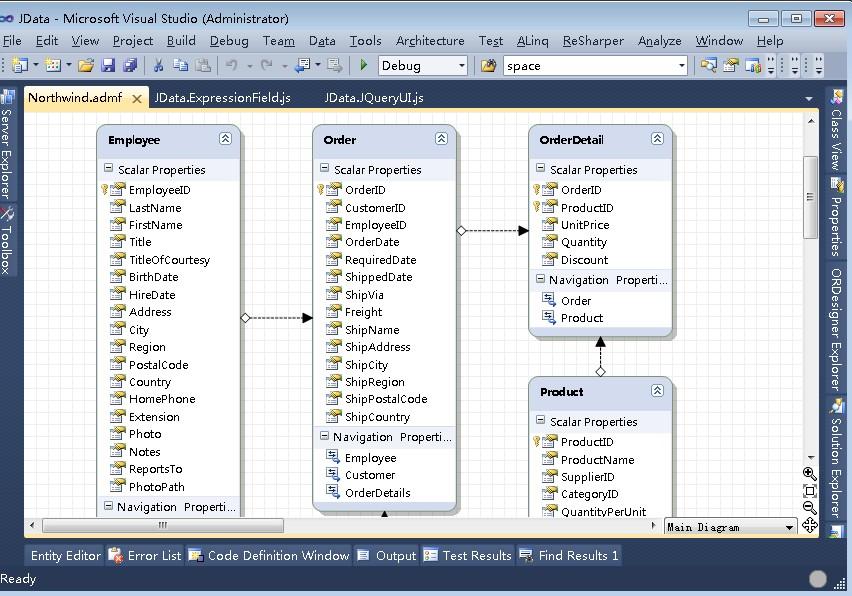The height and width of the screenshot is (596, 852).
Task: Open the File menu
Action: pyautogui.click(x=11, y=41)
